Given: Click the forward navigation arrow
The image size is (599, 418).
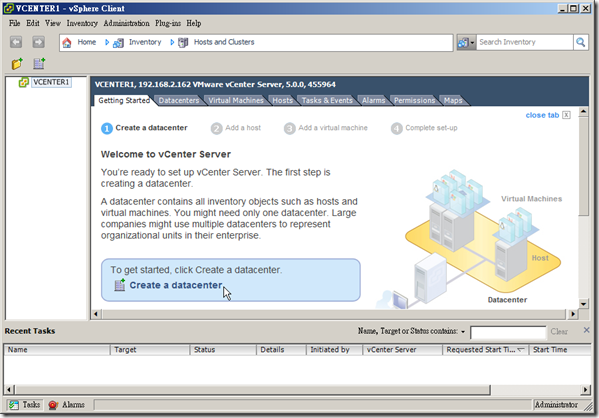Looking at the screenshot, I should tap(38, 42).
